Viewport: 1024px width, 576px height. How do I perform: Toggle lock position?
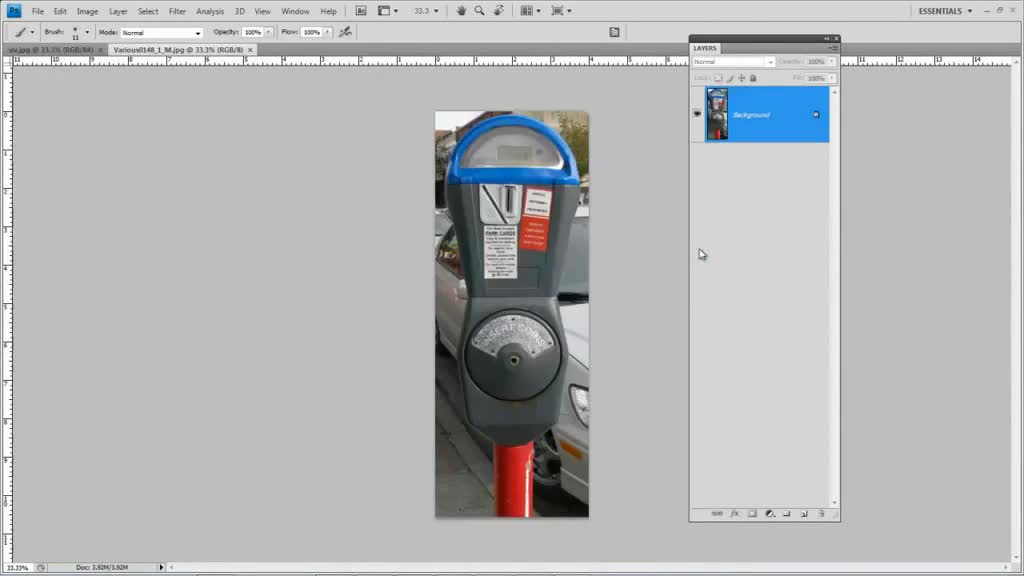pyautogui.click(x=741, y=78)
